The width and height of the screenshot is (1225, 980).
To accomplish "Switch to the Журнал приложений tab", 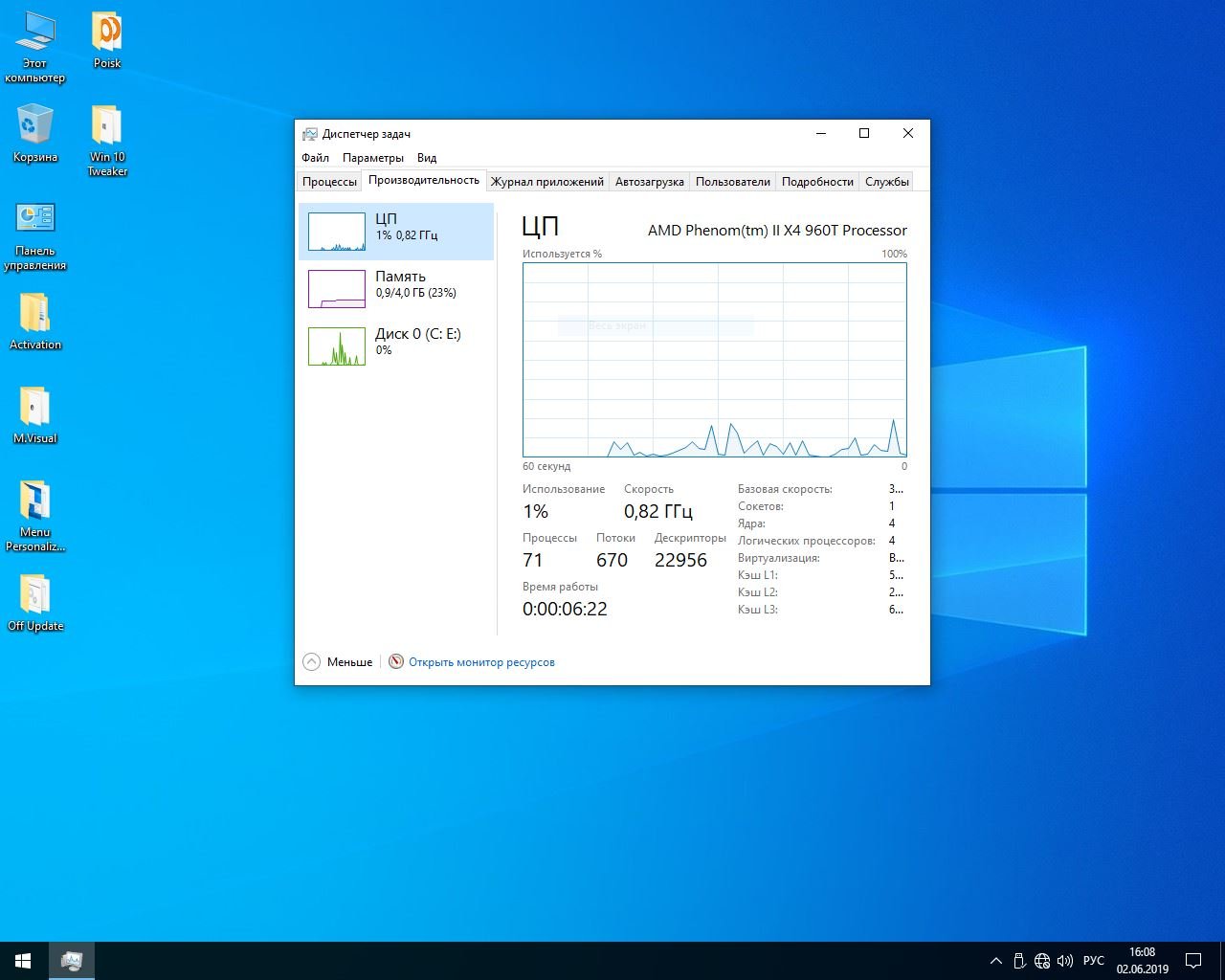I will click(x=546, y=182).
